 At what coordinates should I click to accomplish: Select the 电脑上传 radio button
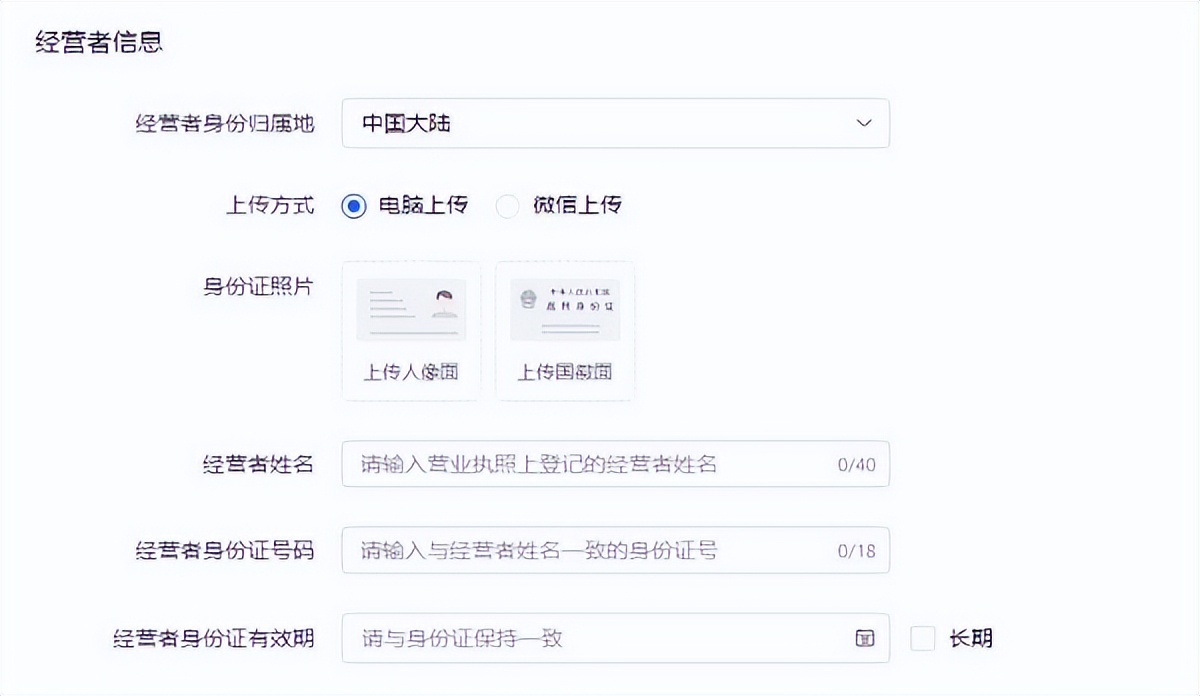354,206
